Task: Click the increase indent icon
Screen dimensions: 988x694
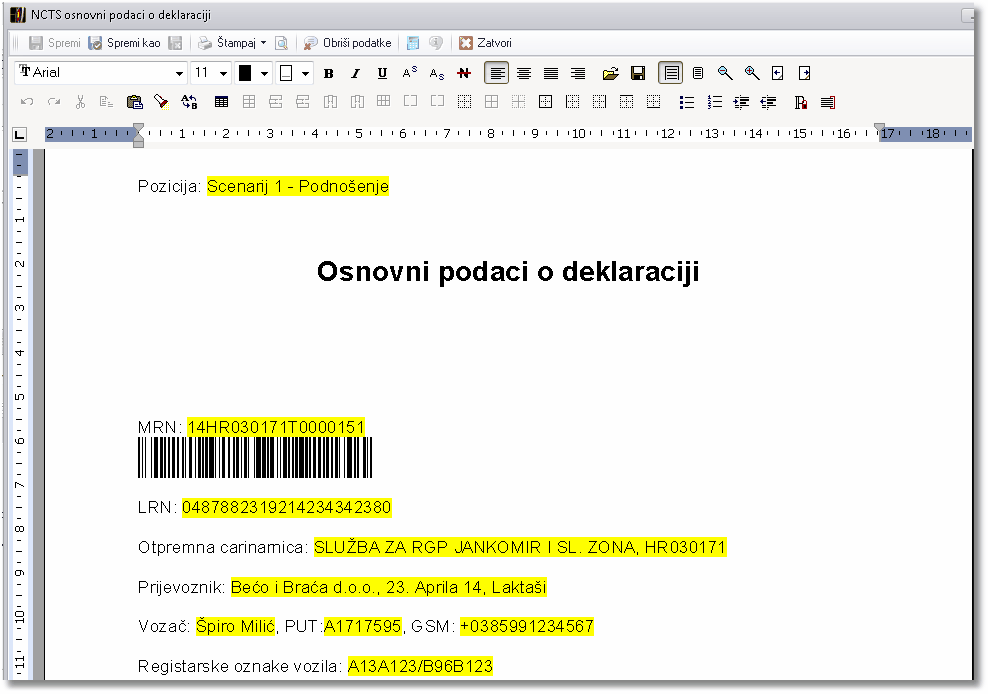Action: point(741,102)
